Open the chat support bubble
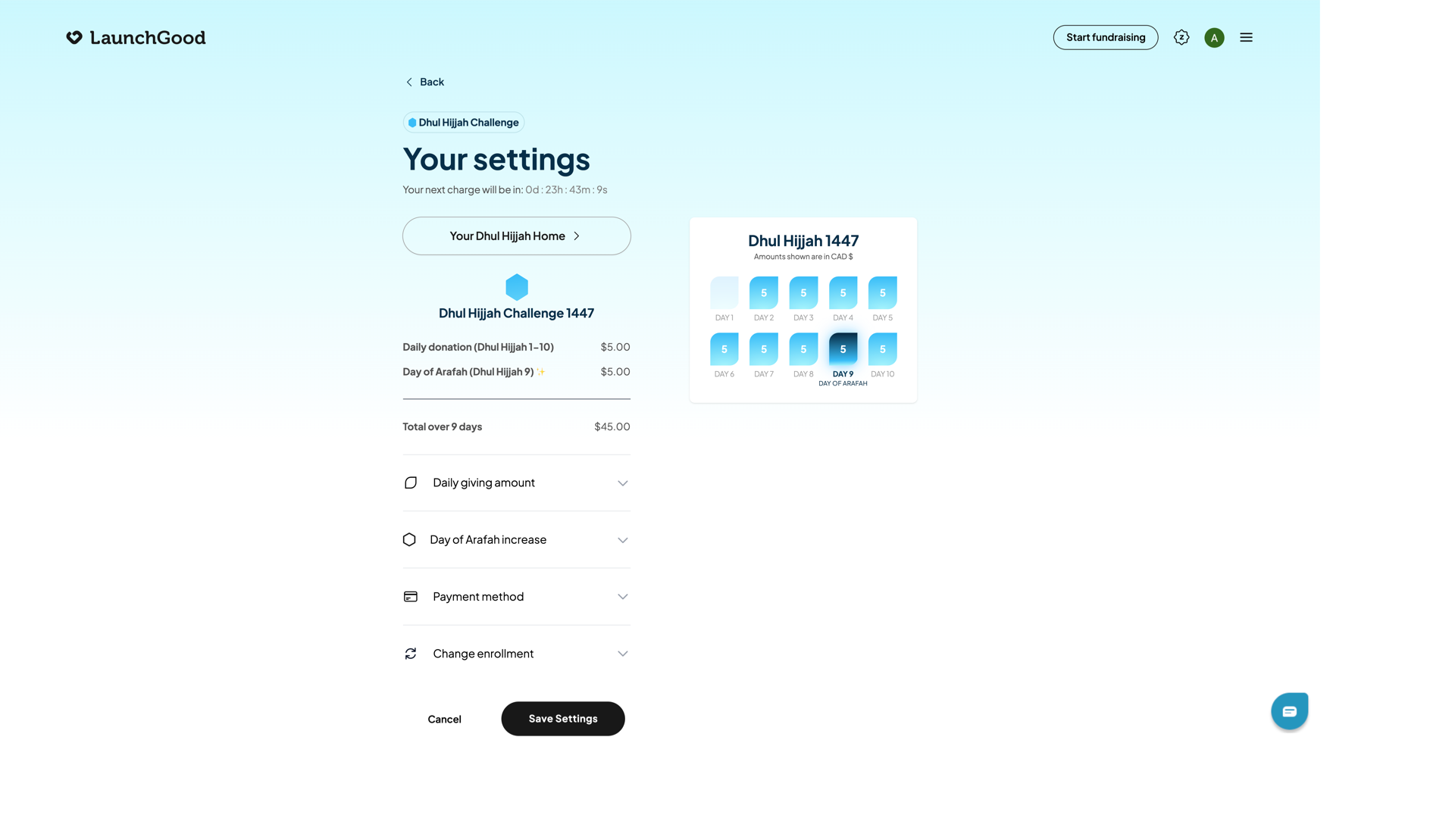Viewport: 1455px width, 840px height. click(x=1289, y=711)
